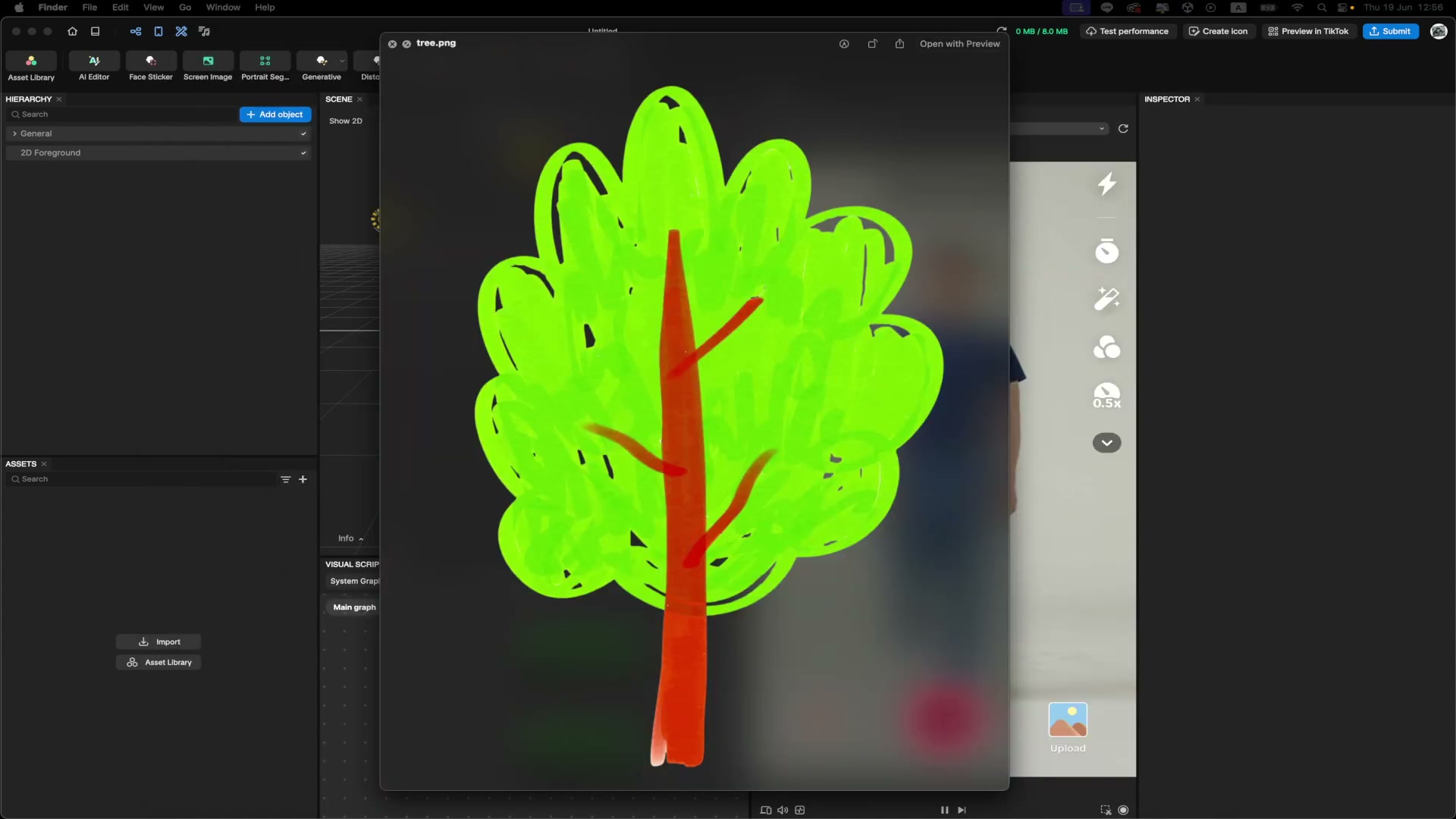Add a Screen Image template

(208, 67)
